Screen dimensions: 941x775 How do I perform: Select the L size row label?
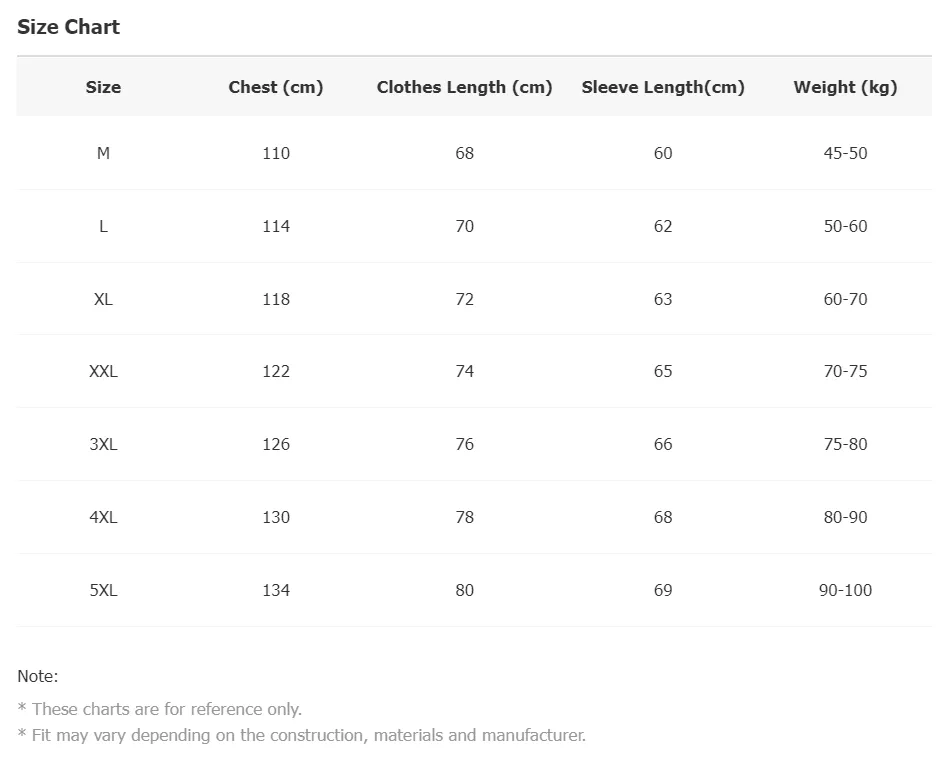point(103,226)
